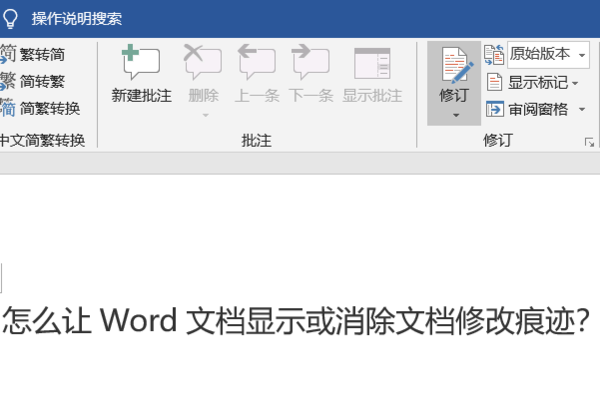600x405 pixels.
Task: Click the 显示批注 icon
Action: click(372, 64)
